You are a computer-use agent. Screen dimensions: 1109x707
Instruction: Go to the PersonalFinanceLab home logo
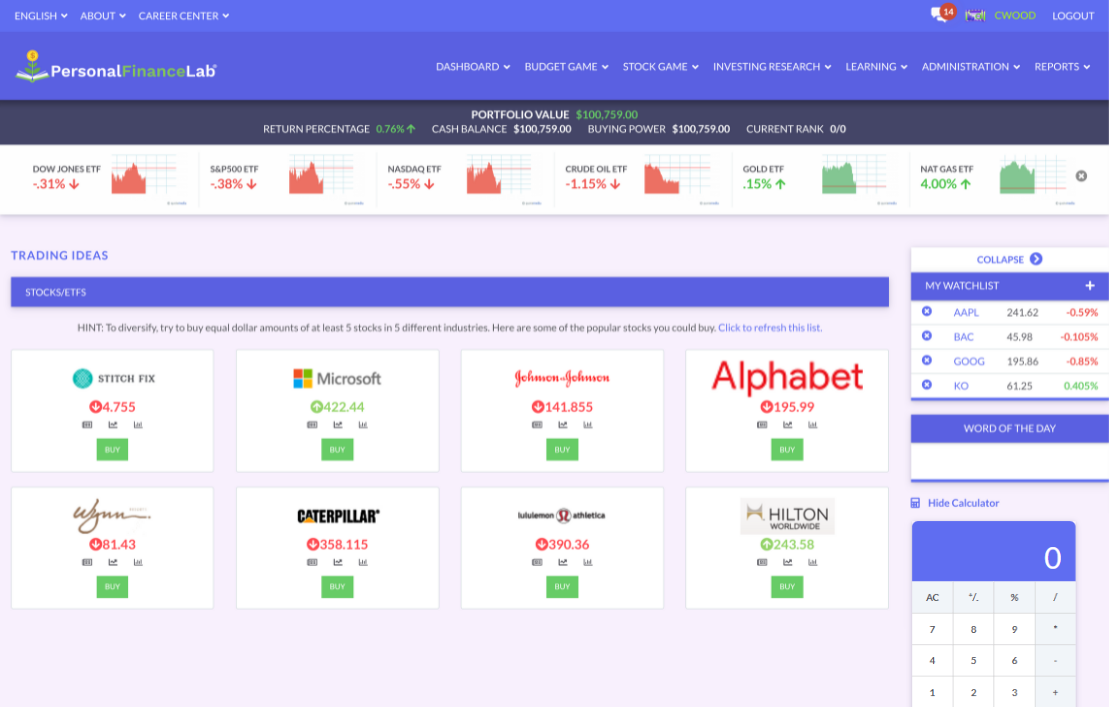[115, 66]
